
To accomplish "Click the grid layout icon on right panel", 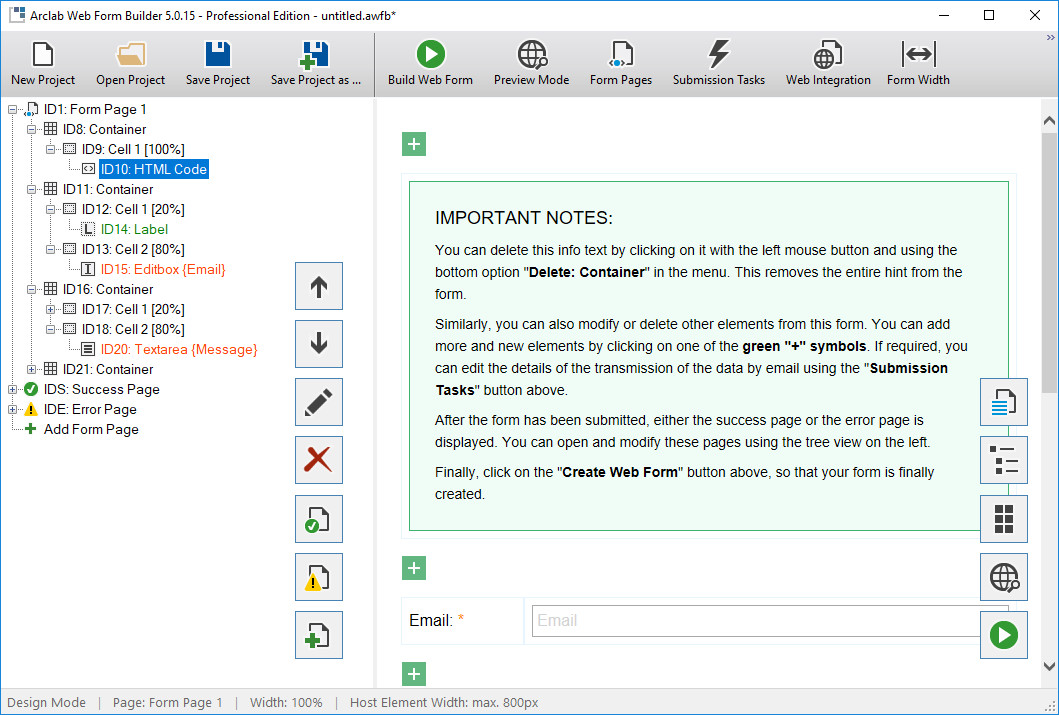I will [1004, 518].
